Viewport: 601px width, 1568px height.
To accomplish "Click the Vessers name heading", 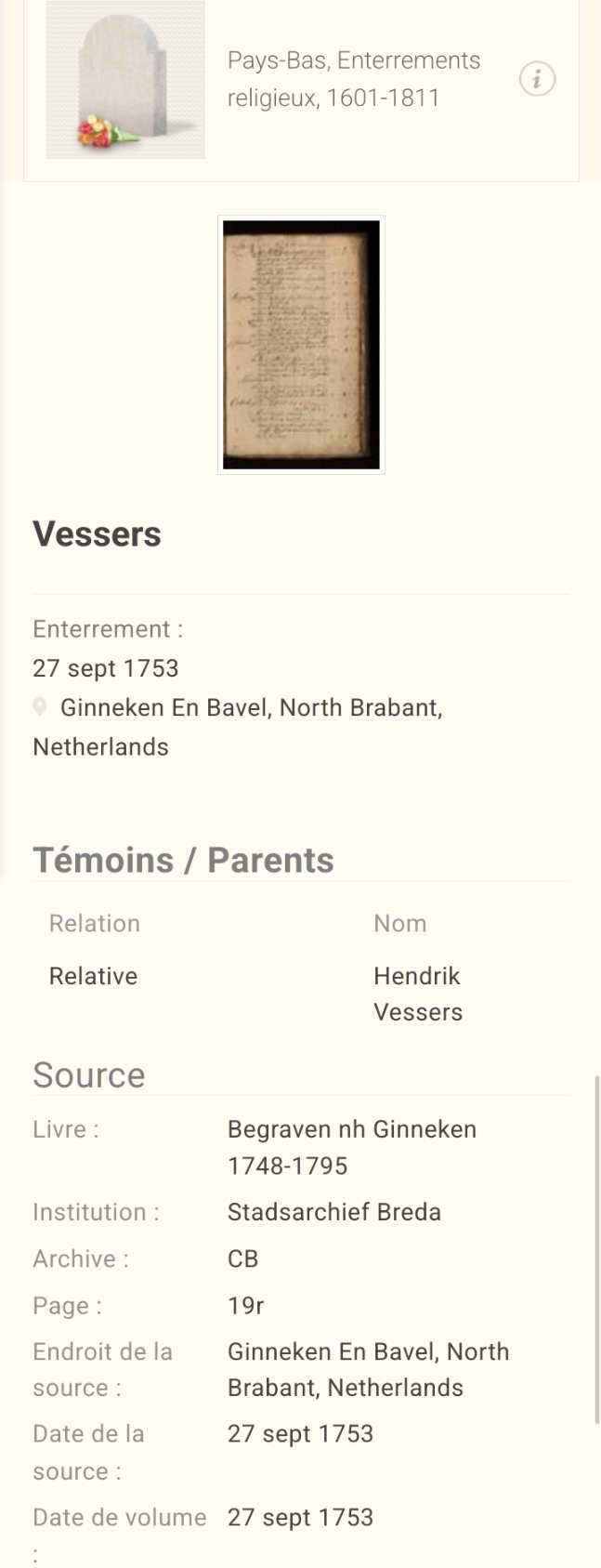I will pos(97,534).
